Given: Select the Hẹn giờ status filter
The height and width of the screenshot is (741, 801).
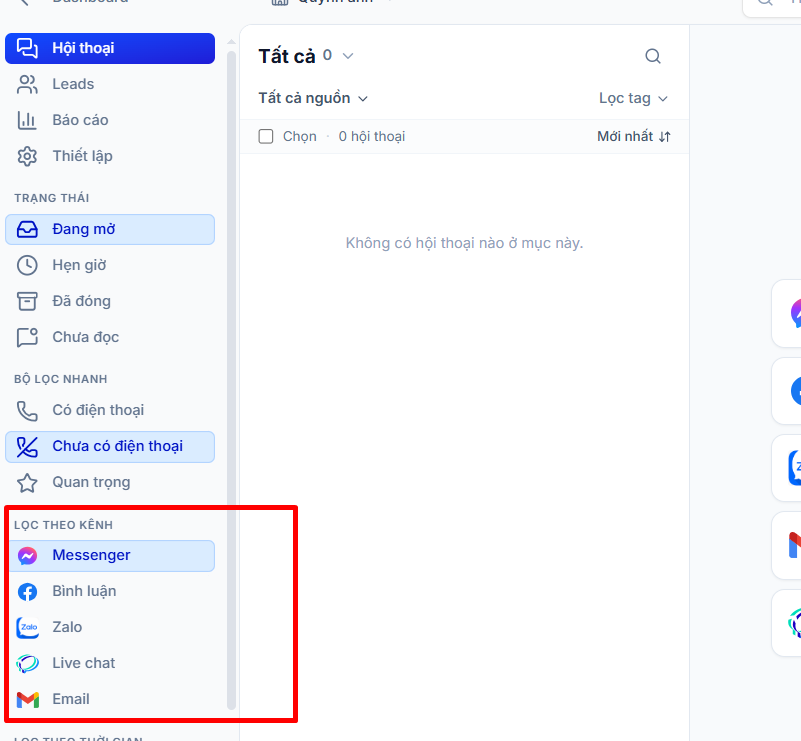Looking at the screenshot, I should click(110, 265).
